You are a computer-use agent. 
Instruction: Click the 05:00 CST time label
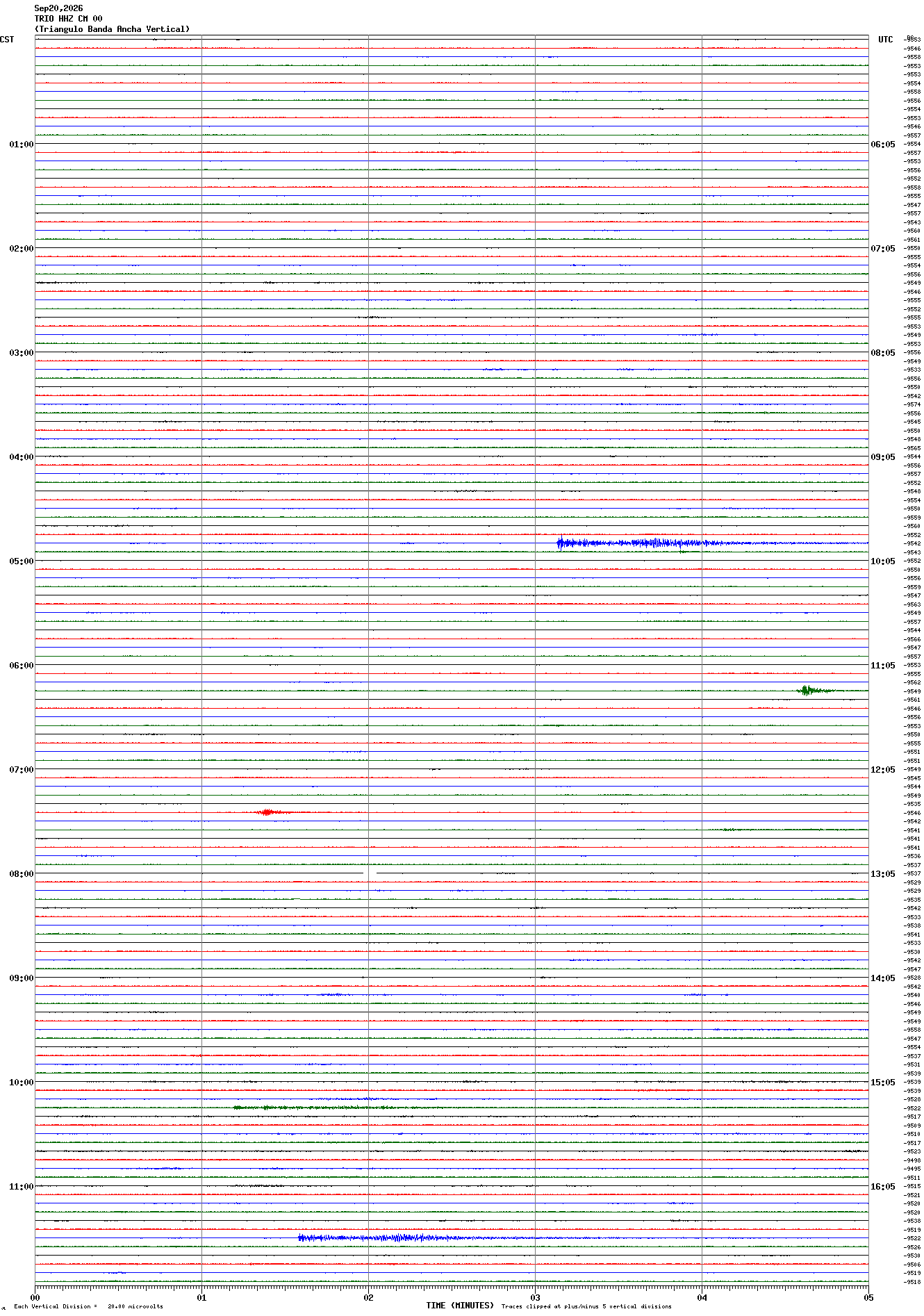point(21,561)
